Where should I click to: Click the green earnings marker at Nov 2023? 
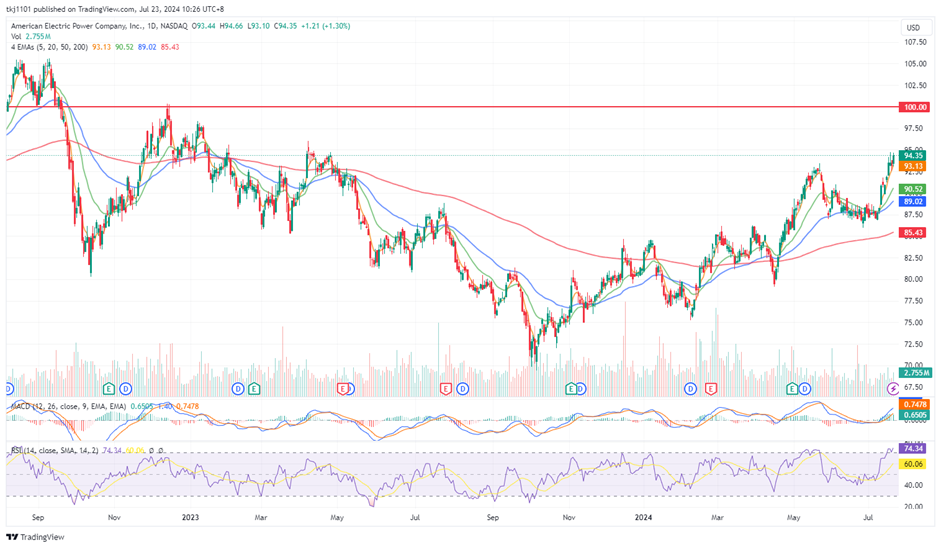pyautogui.click(x=571, y=389)
